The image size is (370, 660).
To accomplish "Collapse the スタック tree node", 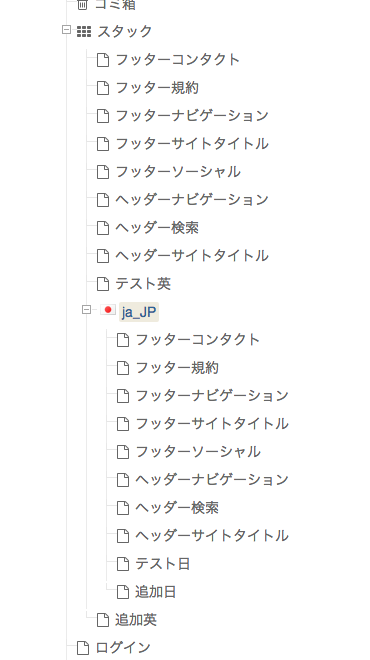I will point(66,30).
